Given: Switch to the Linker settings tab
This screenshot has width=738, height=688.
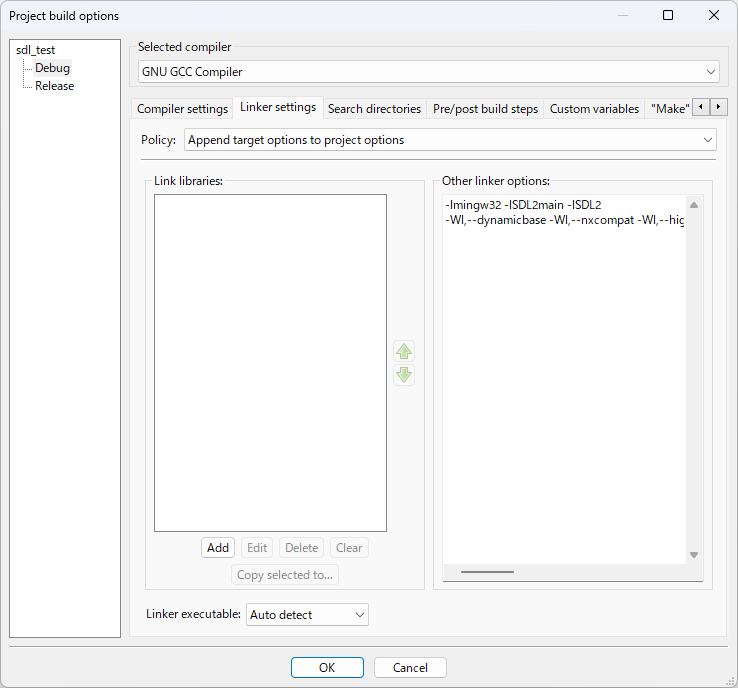Looking at the screenshot, I should [278, 107].
